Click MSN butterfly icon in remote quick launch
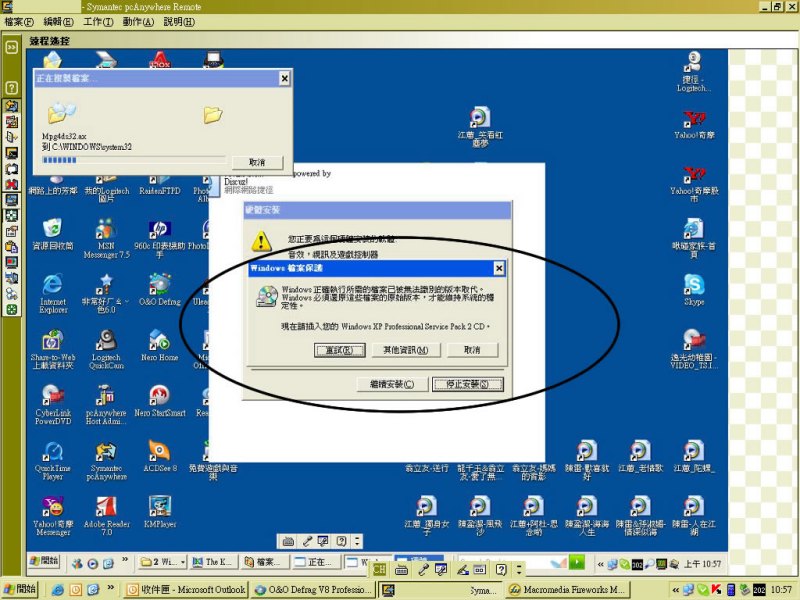 [x=77, y=563]
